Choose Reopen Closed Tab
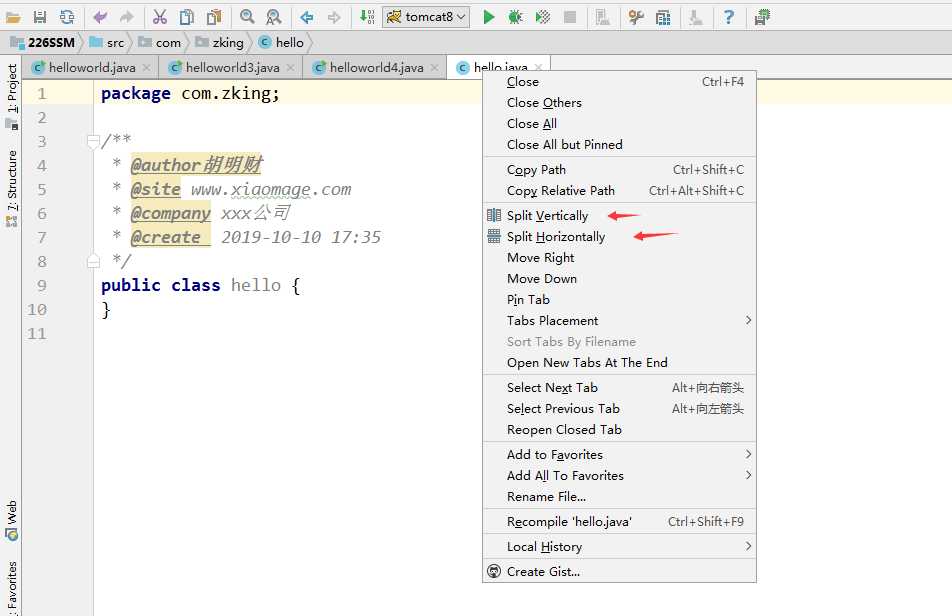The height and width of the screenshot is (616, 952). tap(619, 429)
